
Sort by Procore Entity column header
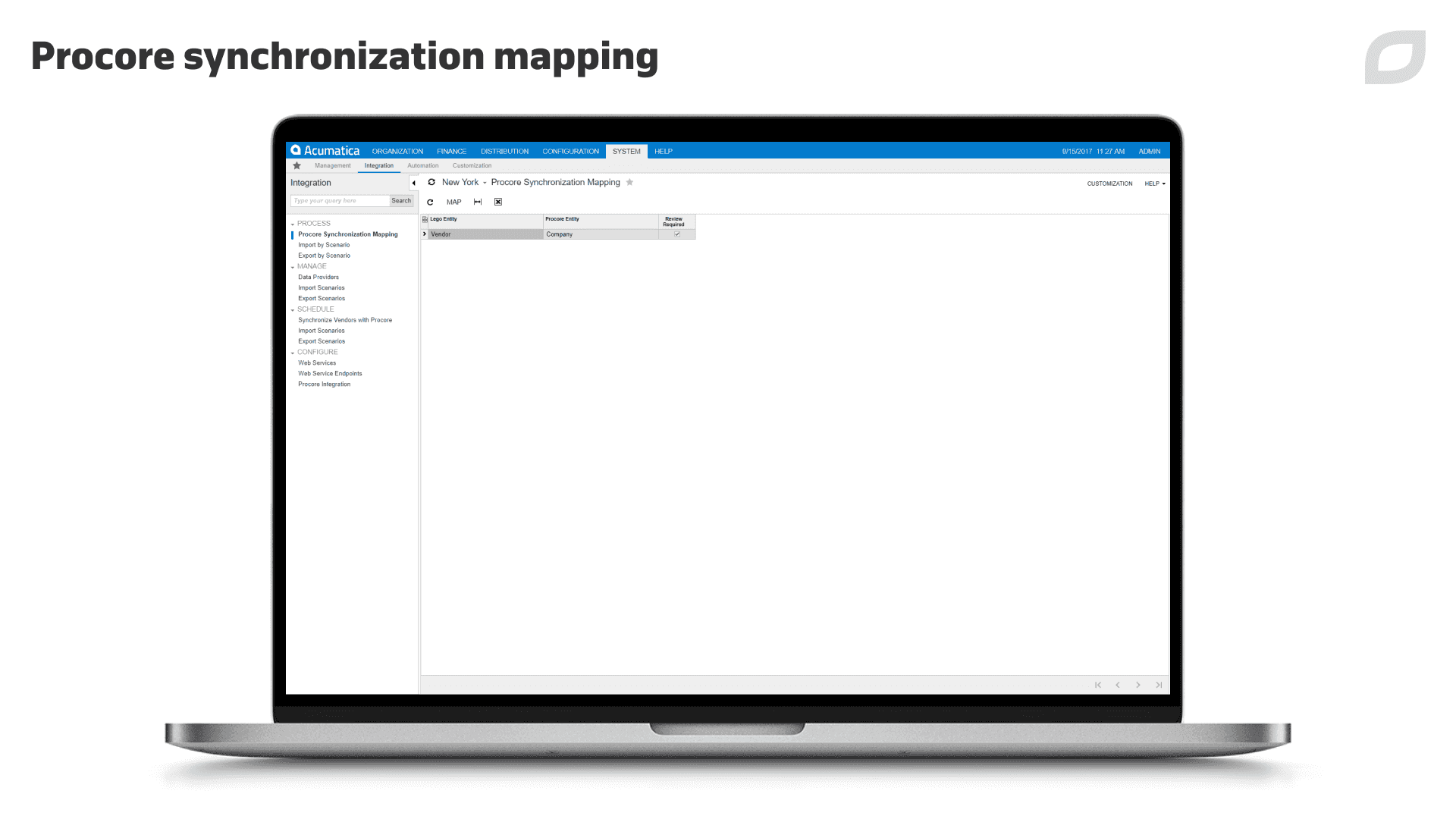click(601, 221)
